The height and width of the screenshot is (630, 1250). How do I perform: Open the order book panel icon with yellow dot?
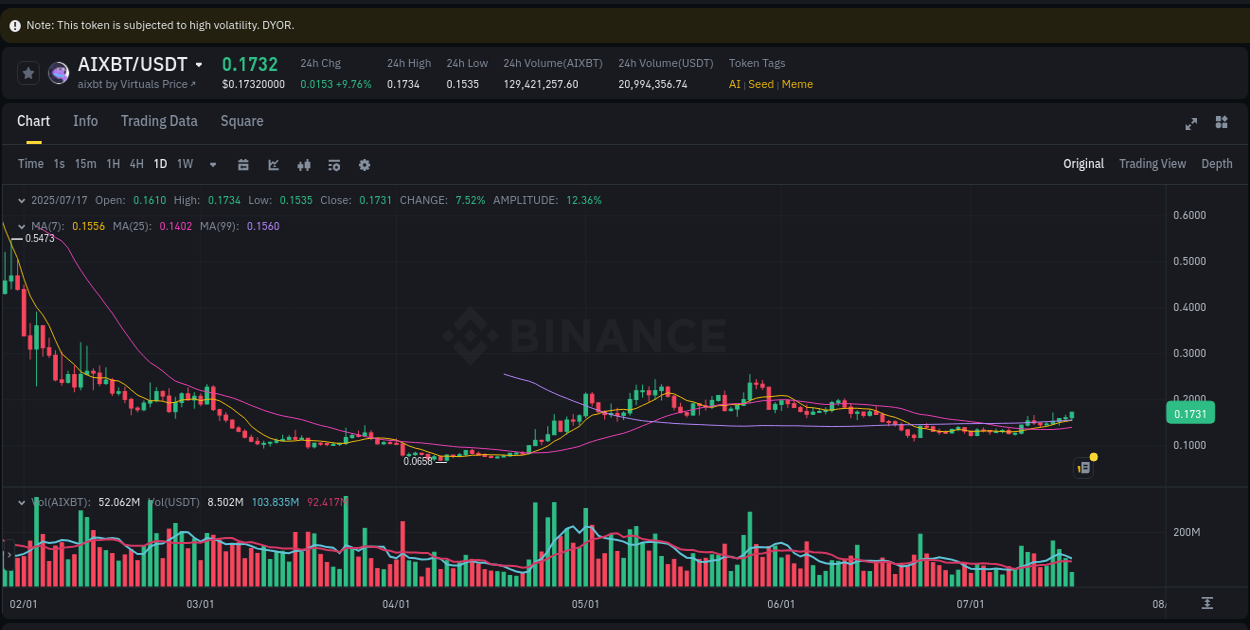pos(1083,466)
